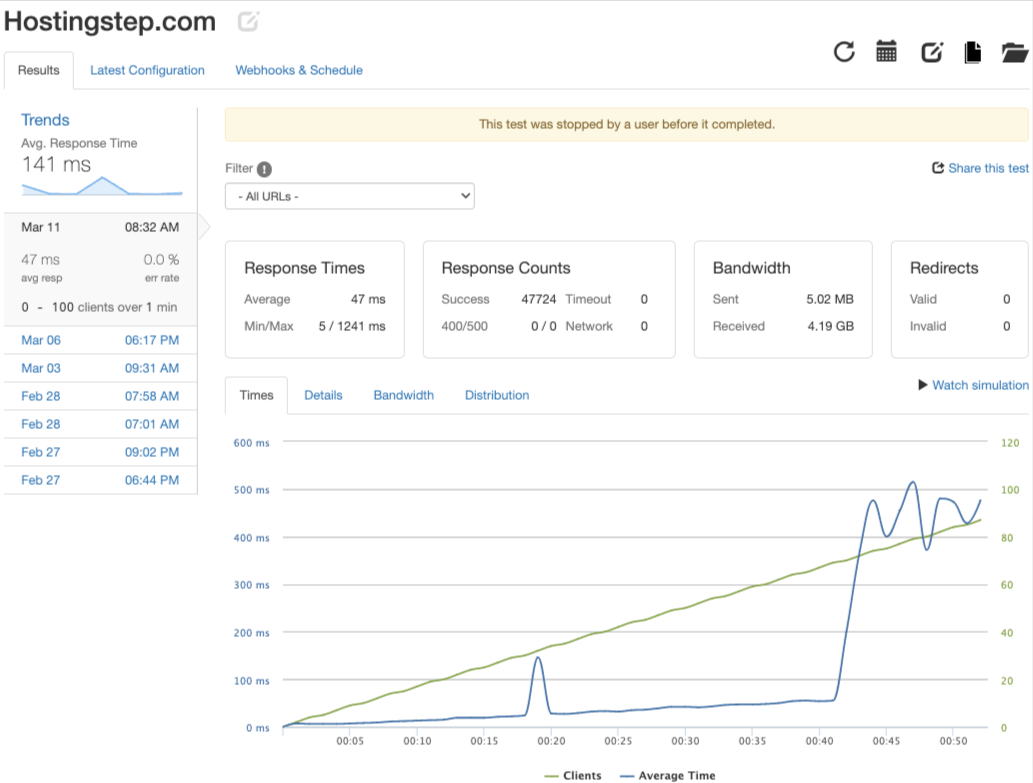Click the refresh (re-run test) icon
The width and height of the screenshot is (1033, 783).
point(844,51)
